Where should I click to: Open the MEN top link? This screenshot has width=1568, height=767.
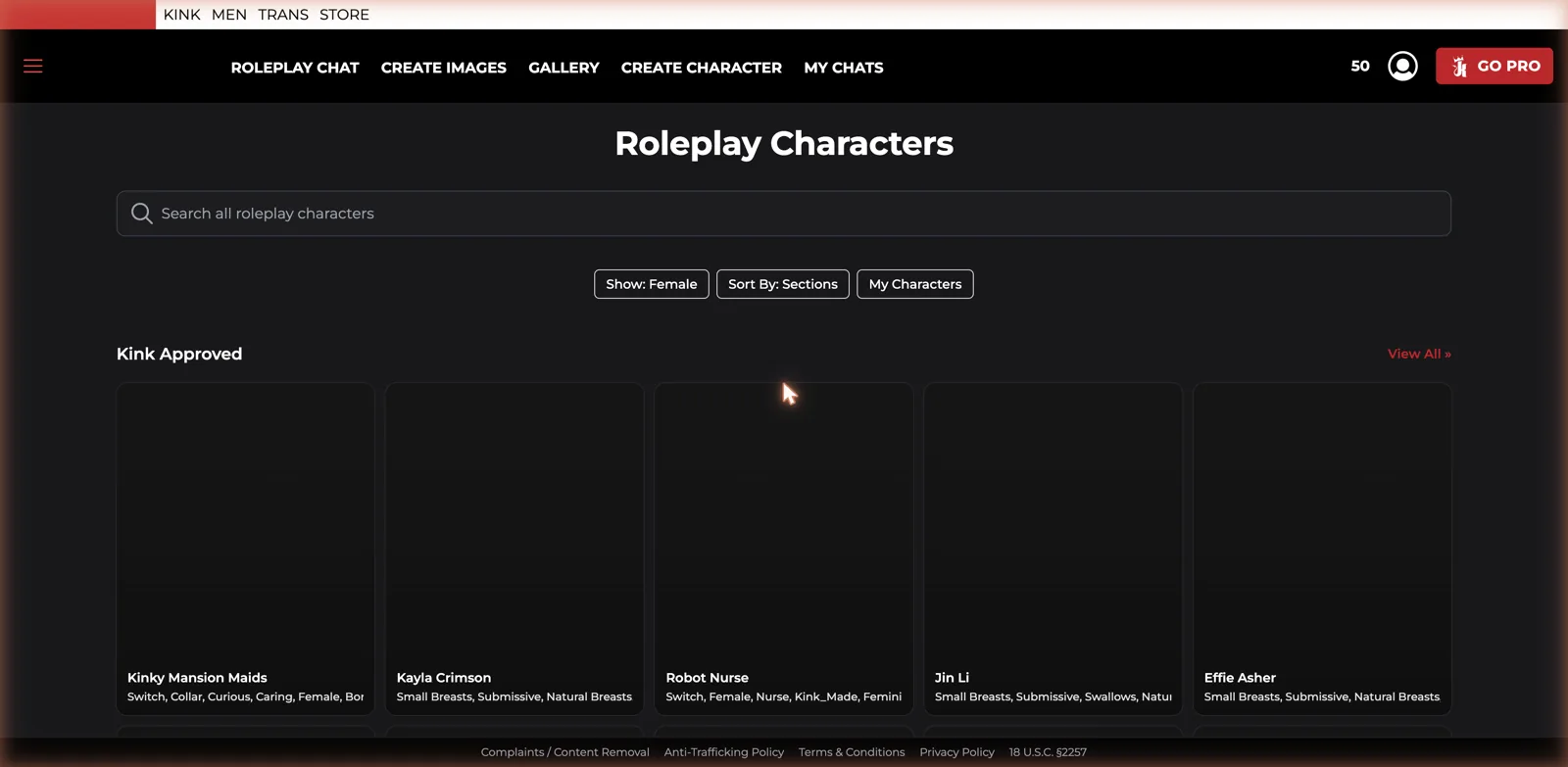click(x=229, y=15)
